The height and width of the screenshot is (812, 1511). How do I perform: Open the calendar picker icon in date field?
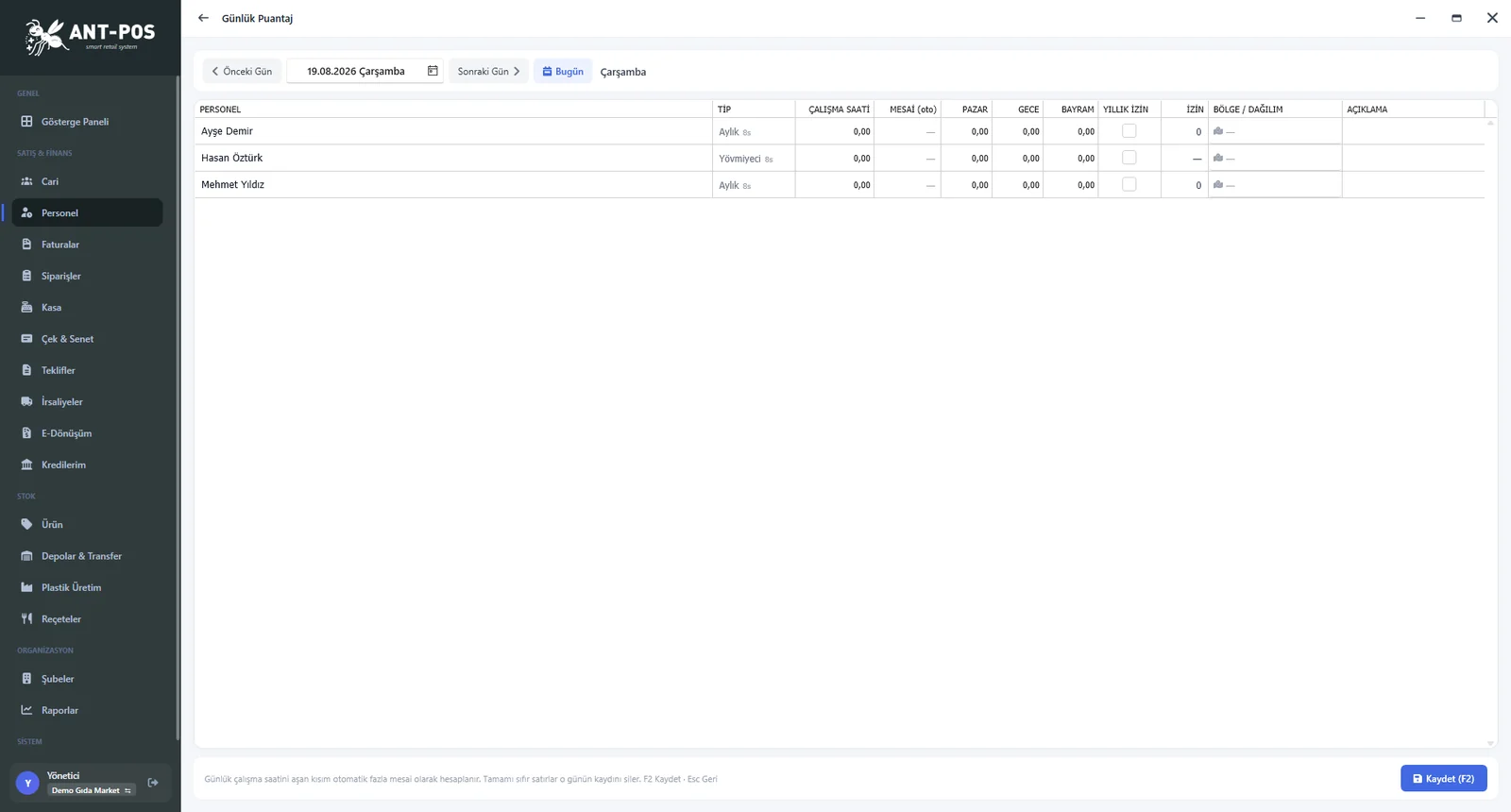[433, 71]
